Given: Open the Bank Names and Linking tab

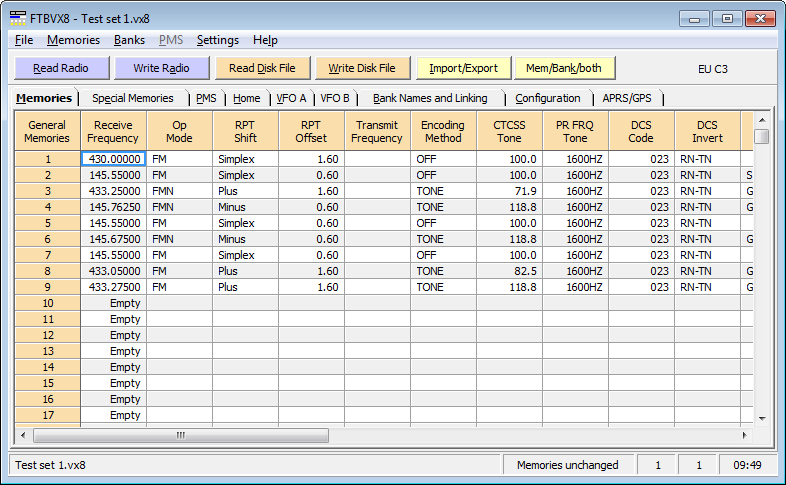Looking at the screenshot, I should point(430,98).
